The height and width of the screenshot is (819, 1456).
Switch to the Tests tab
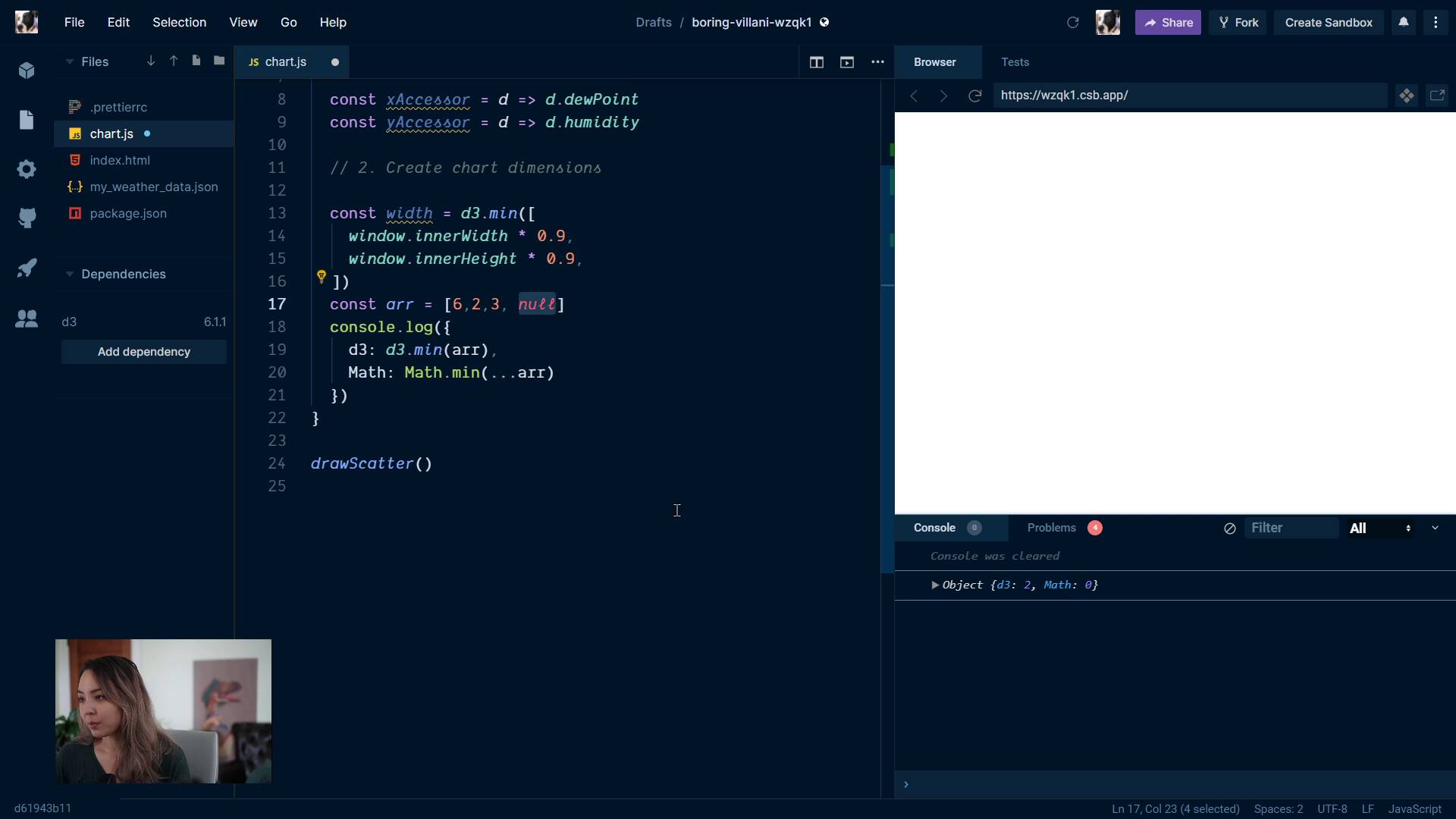click(x=1015, y=62)
